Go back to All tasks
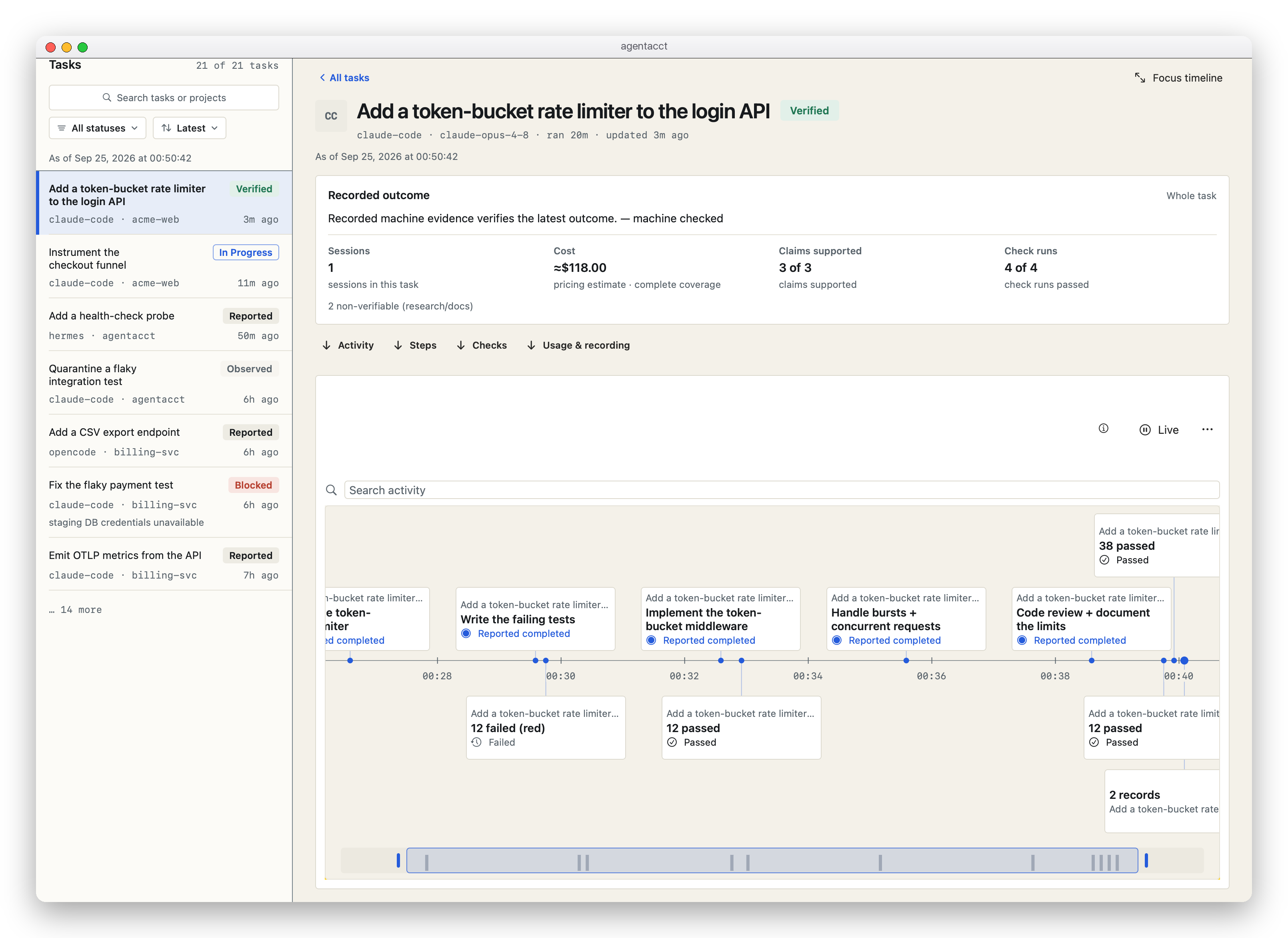1288x938 pixels. pyautogui.click(x=344, y=78)
